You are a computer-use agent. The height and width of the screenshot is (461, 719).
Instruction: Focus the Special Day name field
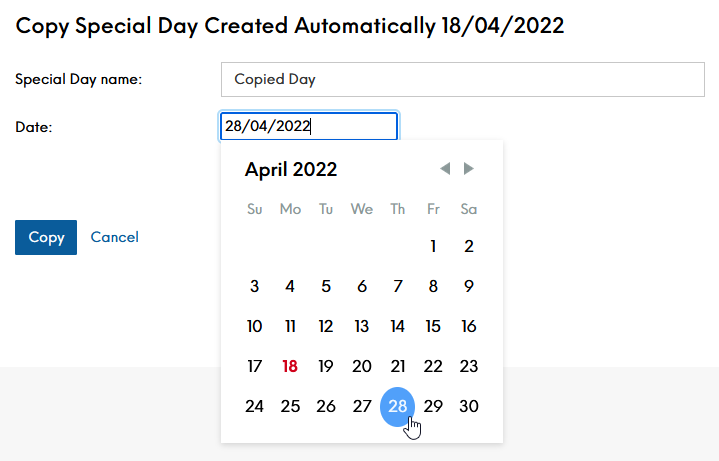click(x=463, y=79)
